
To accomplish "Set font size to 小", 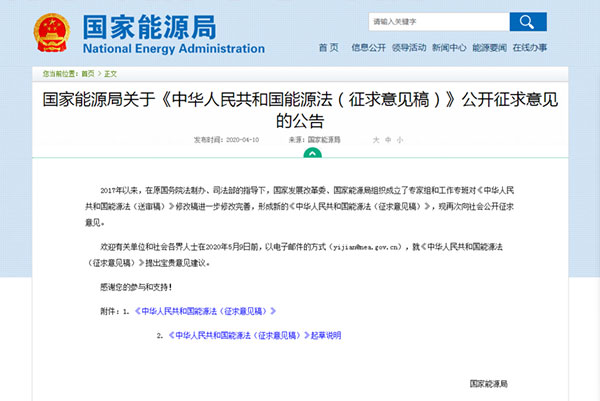I will click(x=400, y=140).
